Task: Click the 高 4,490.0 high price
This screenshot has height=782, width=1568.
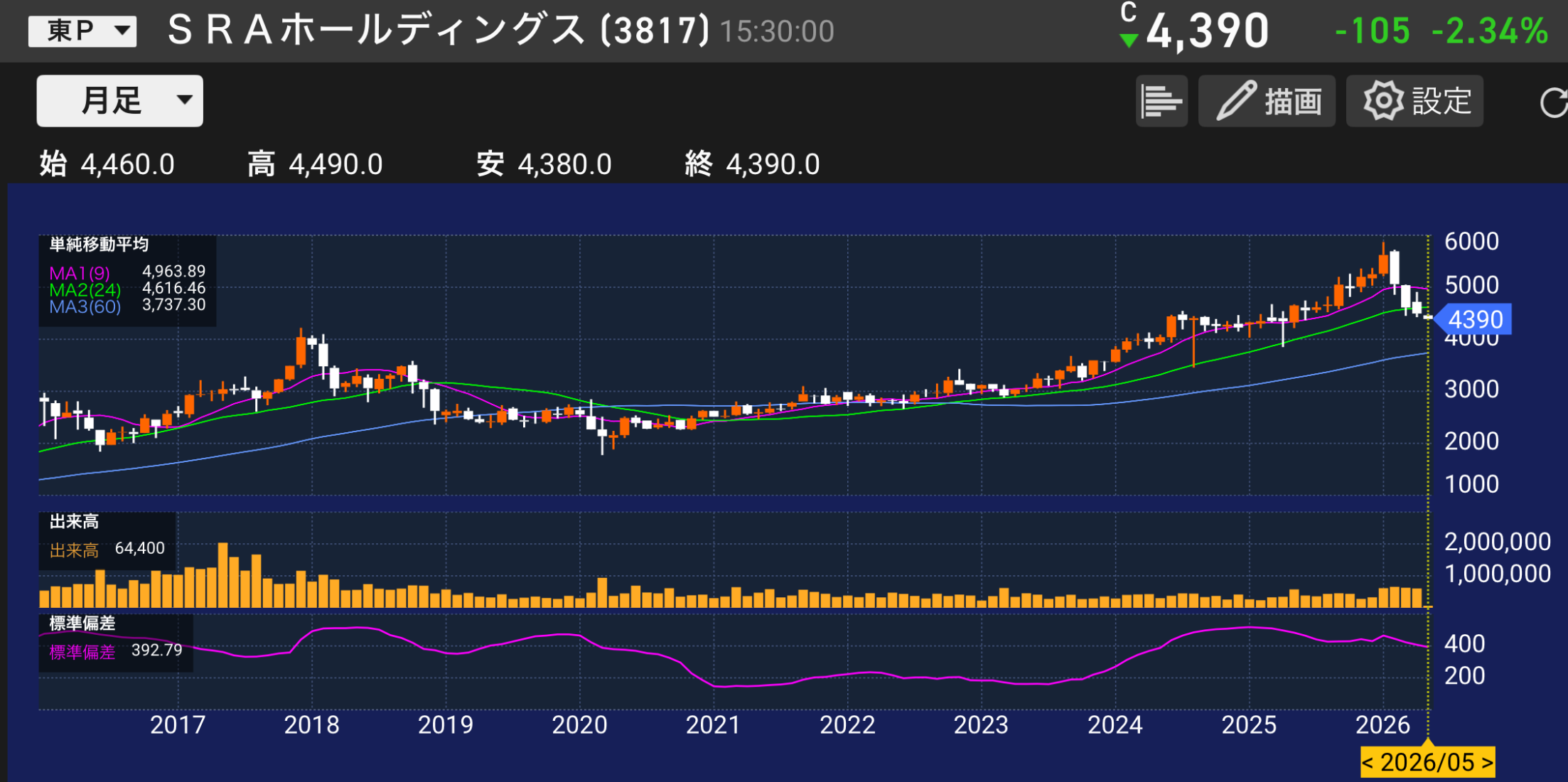Action: click(315, 164)
